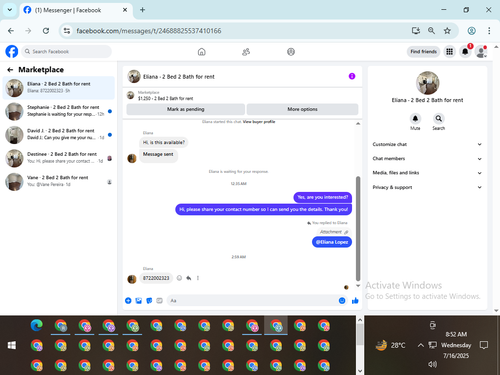Viewport: 500px width, 375px height.
Task: Open the 8:52 AM clock and date
Action: coord(456,345)
